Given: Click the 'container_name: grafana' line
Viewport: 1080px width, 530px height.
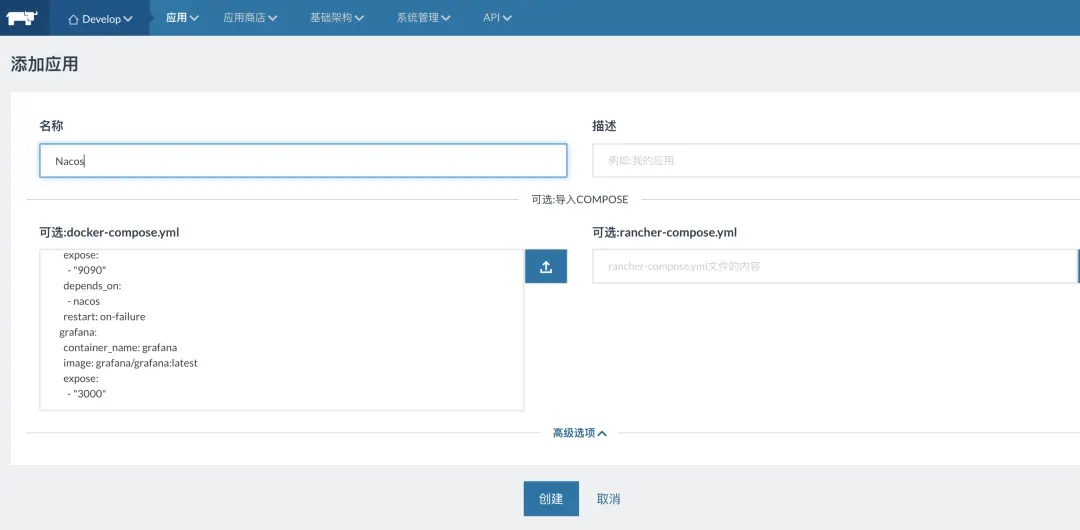Looking at the screenshot, I should (120, 347).
